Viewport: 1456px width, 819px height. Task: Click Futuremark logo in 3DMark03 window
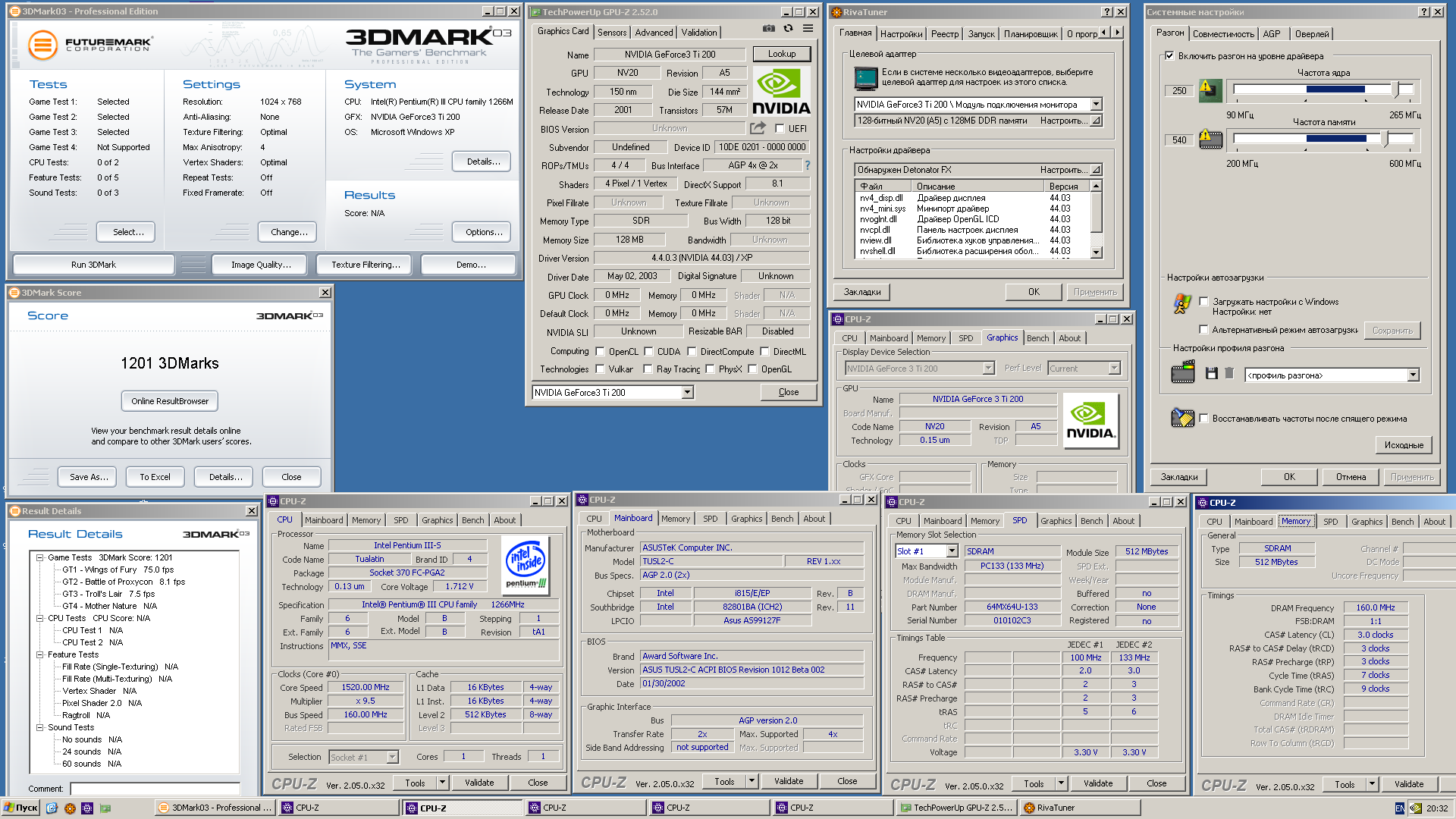click(89, 45)
